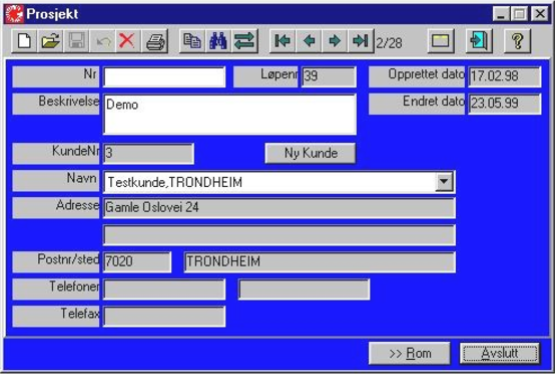Go to previous record arrow
The width and height of the screenshot is (555, 374).
click(309, 41)
